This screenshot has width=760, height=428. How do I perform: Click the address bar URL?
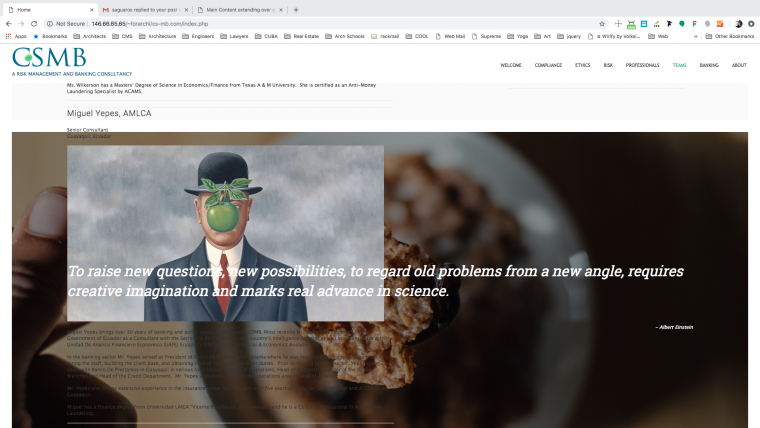(x=150, y=23)
